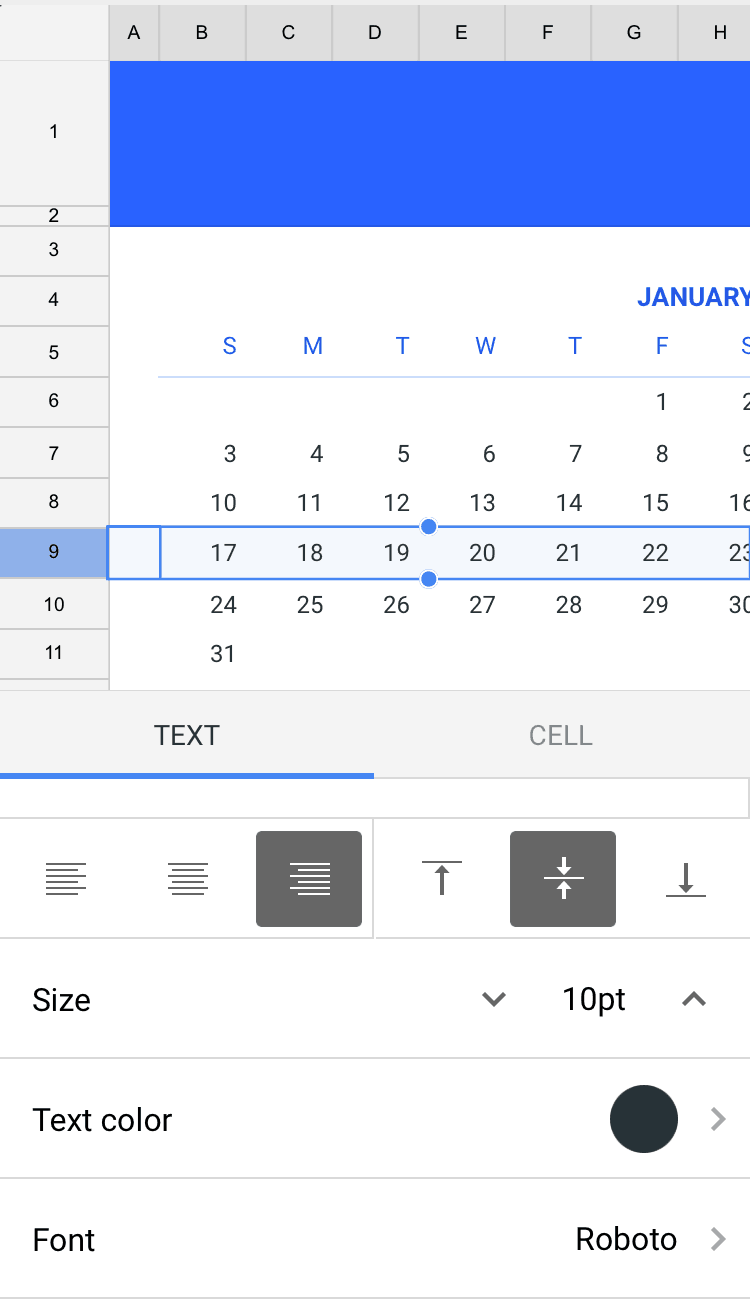Toggle the middle vertical alignment button
Screen dimensions: 750x1299
click(x=563, y=879)
